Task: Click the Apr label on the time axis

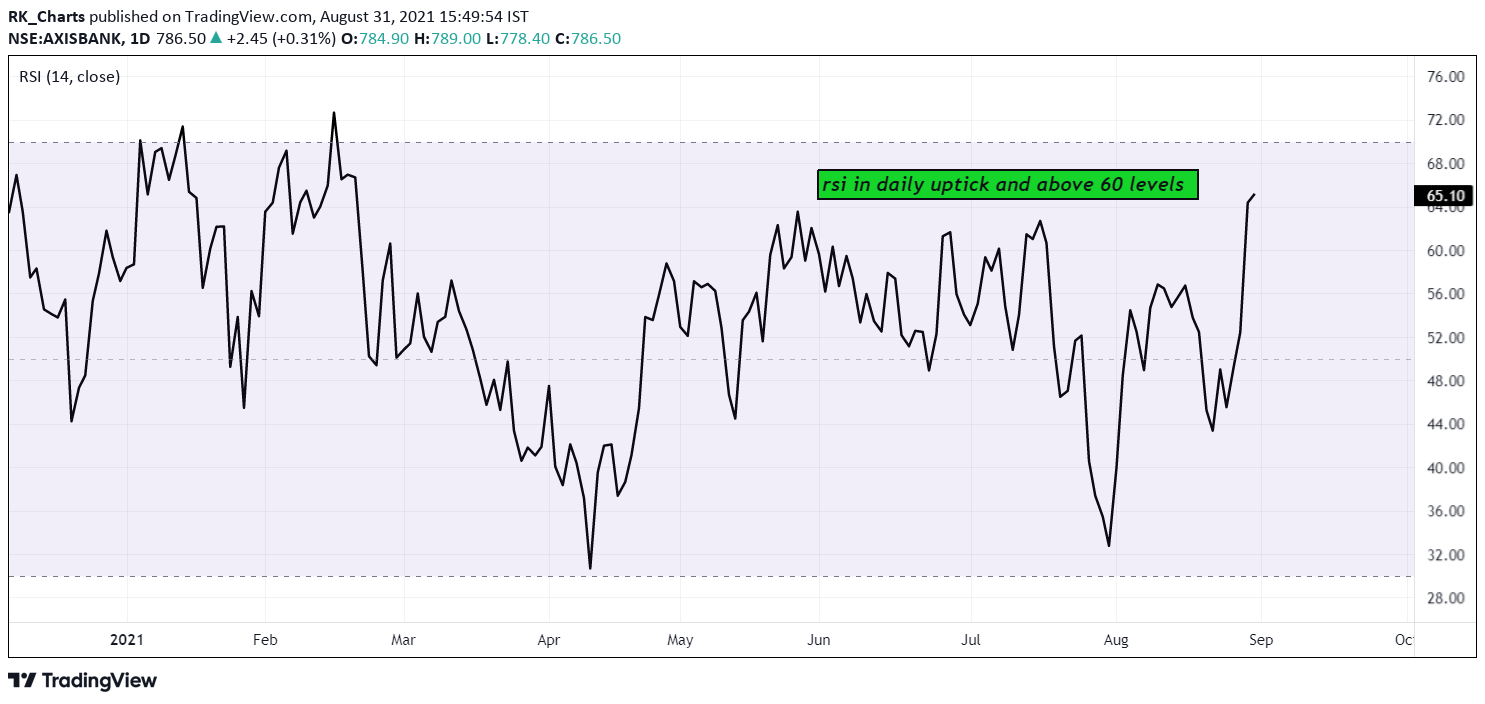Action: [x=549, y=639]
